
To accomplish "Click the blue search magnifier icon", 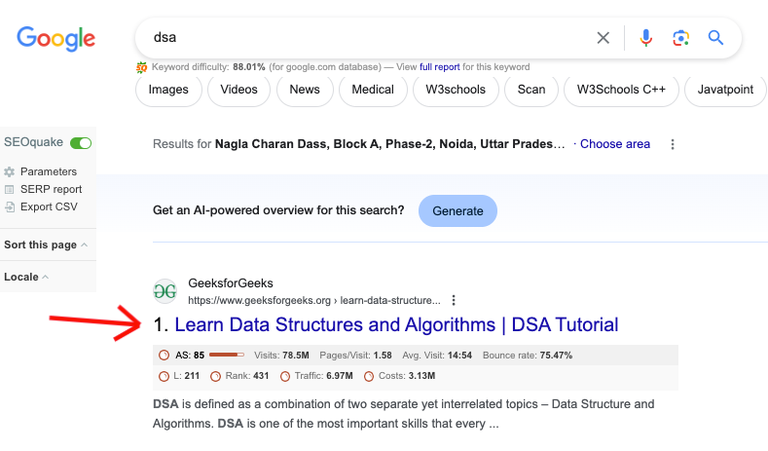I will point(716,38).
